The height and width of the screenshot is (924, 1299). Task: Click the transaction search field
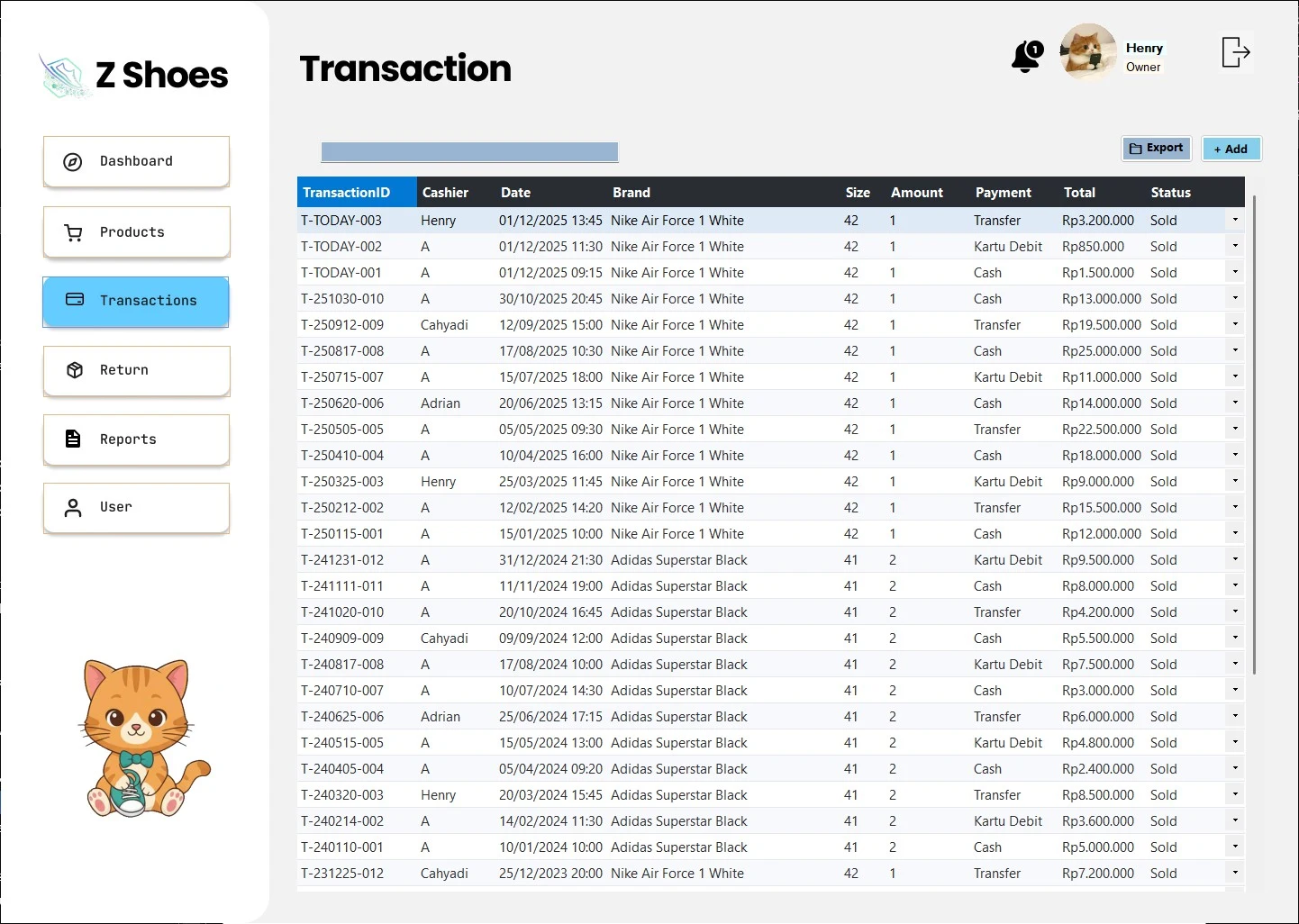(469, 151)
